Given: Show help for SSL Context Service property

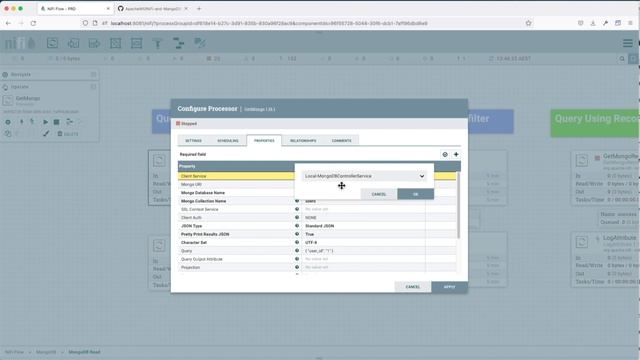Looking at the screenshot, I should (297, 209).
